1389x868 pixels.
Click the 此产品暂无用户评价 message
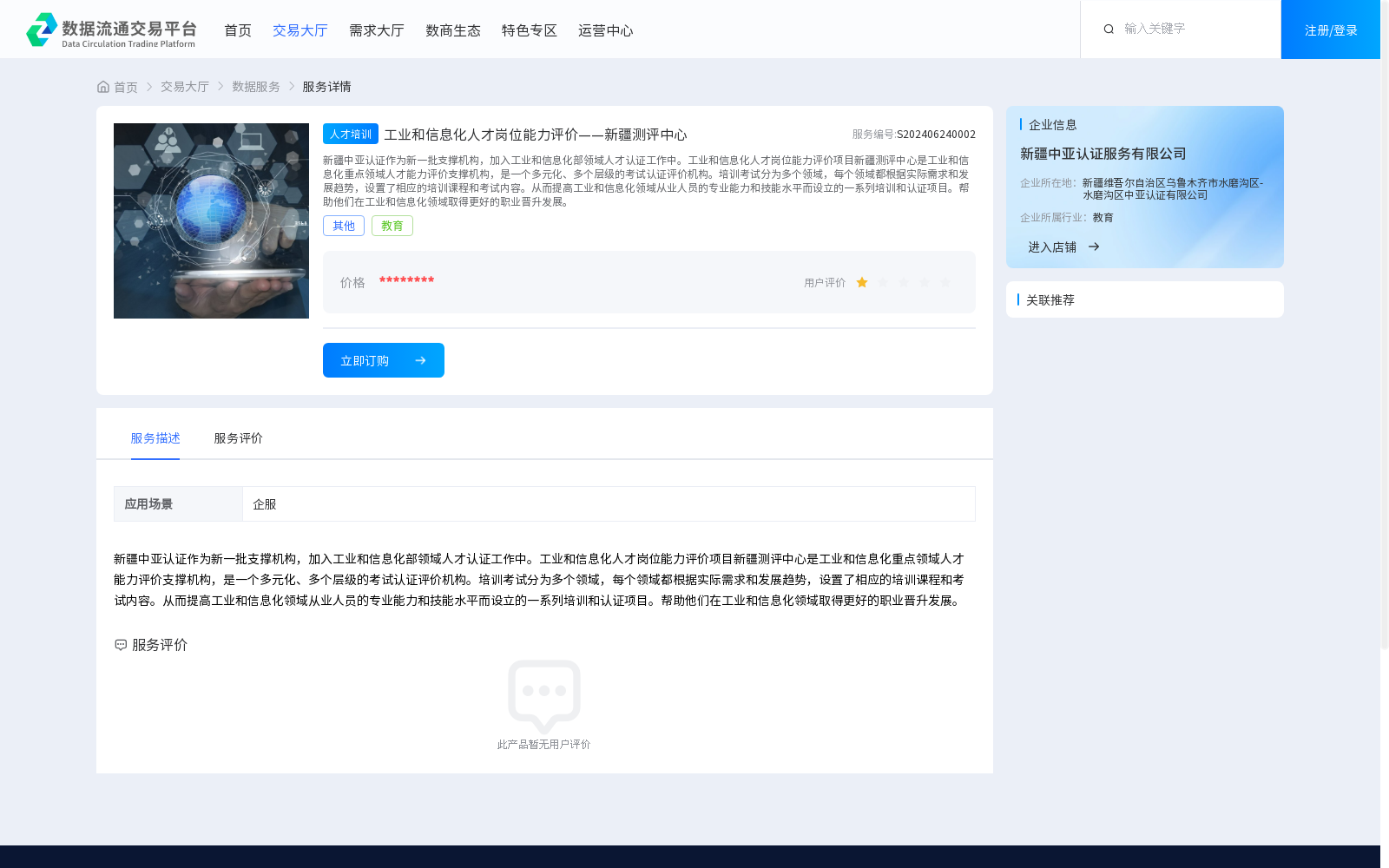coord(544,745)
